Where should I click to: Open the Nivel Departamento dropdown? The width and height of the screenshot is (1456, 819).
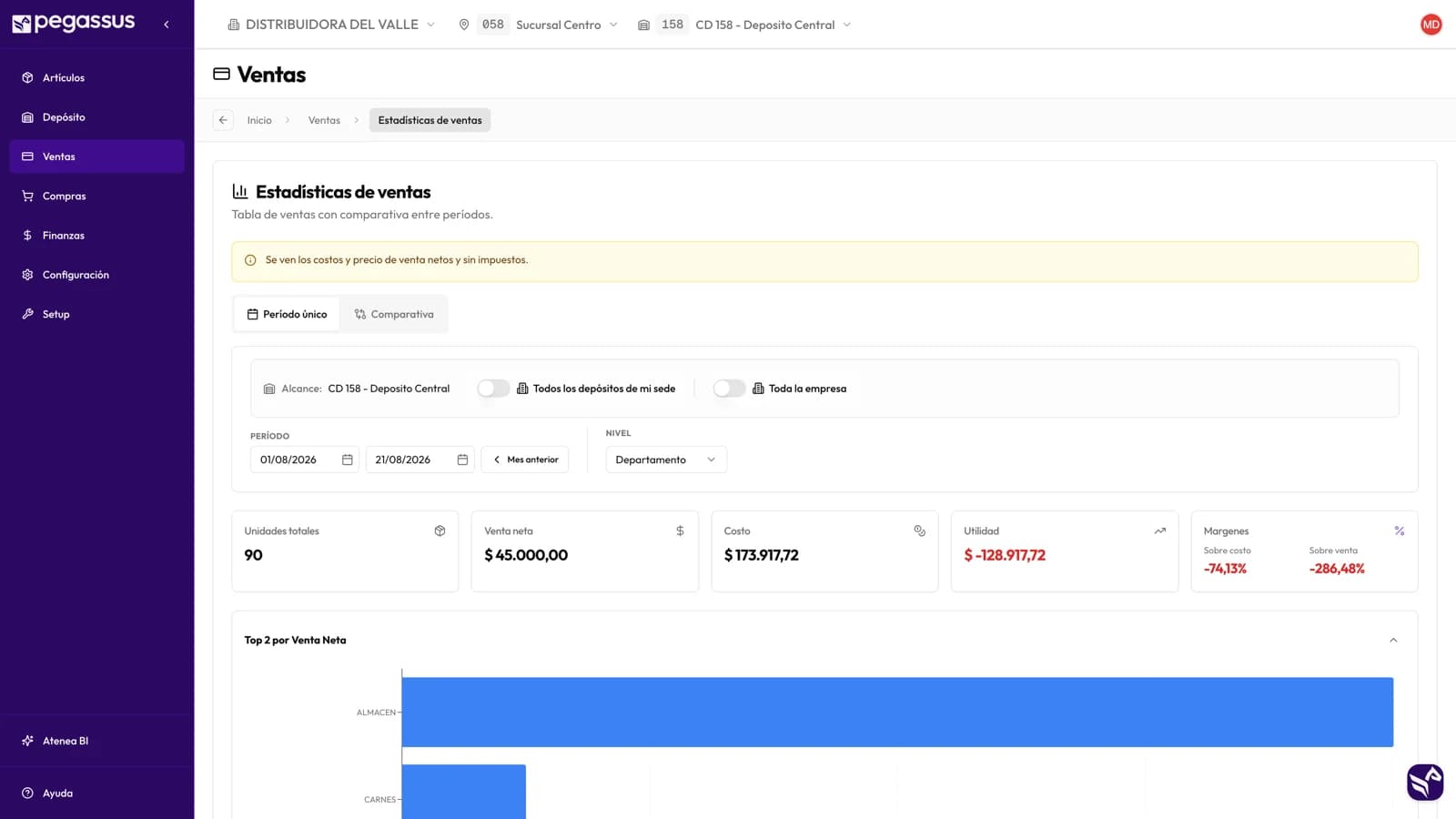pyautogui.click(x=666, y=460)
